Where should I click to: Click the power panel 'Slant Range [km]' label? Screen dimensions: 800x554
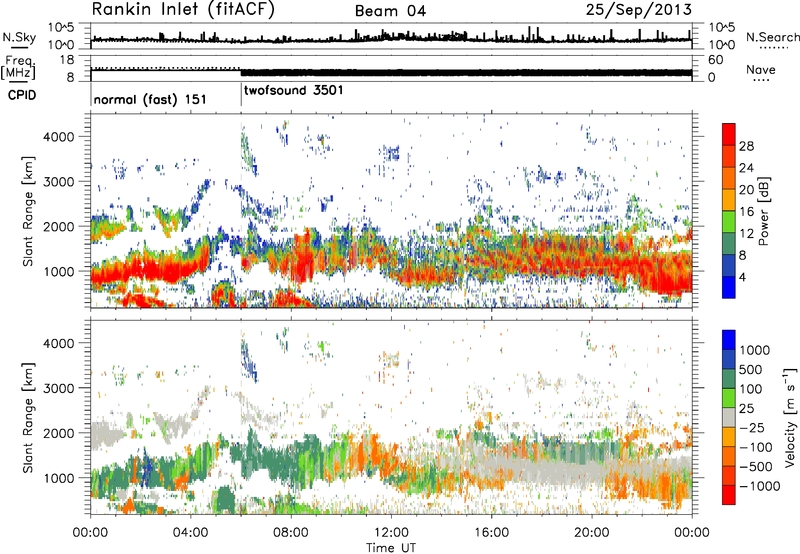(x=28, y=211)
